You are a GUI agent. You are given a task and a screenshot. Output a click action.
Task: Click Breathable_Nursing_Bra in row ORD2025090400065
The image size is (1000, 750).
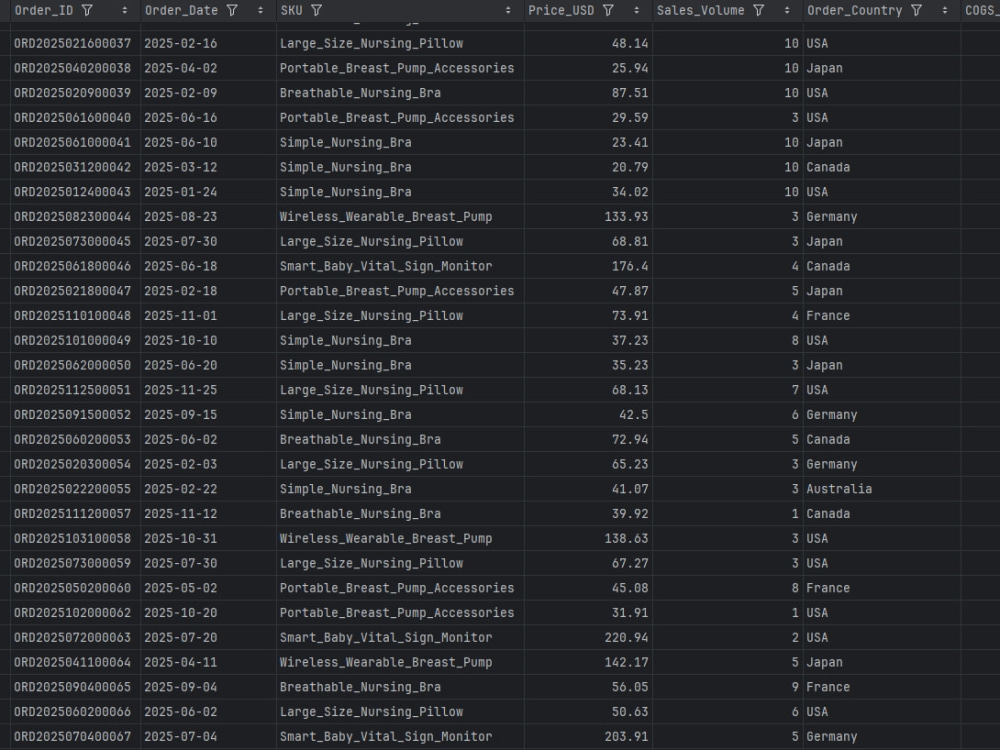(360, 688)
